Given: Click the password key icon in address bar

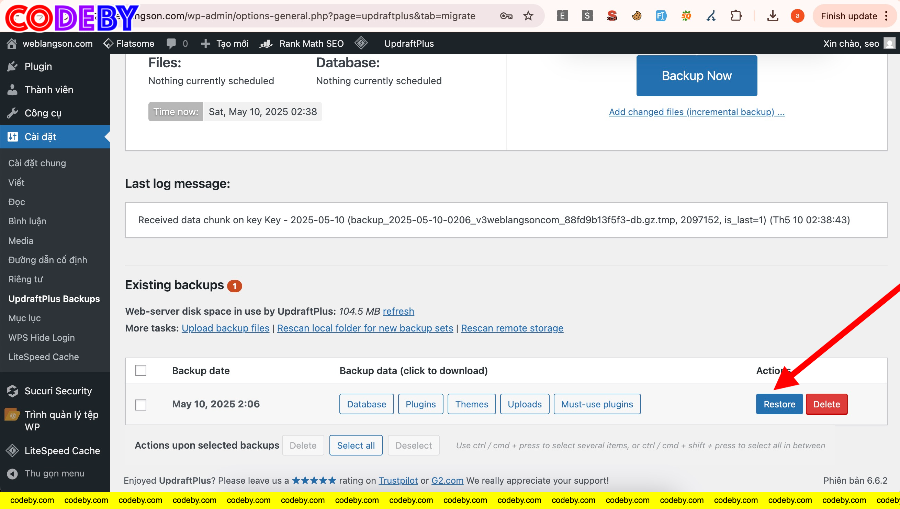Looking at the screenshot, I should 506,16.
